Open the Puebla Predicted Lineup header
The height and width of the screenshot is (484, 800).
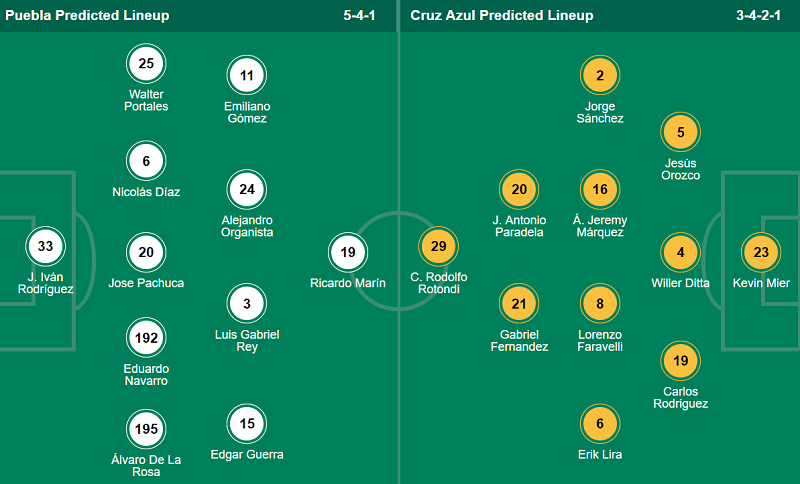click(88, 16)
